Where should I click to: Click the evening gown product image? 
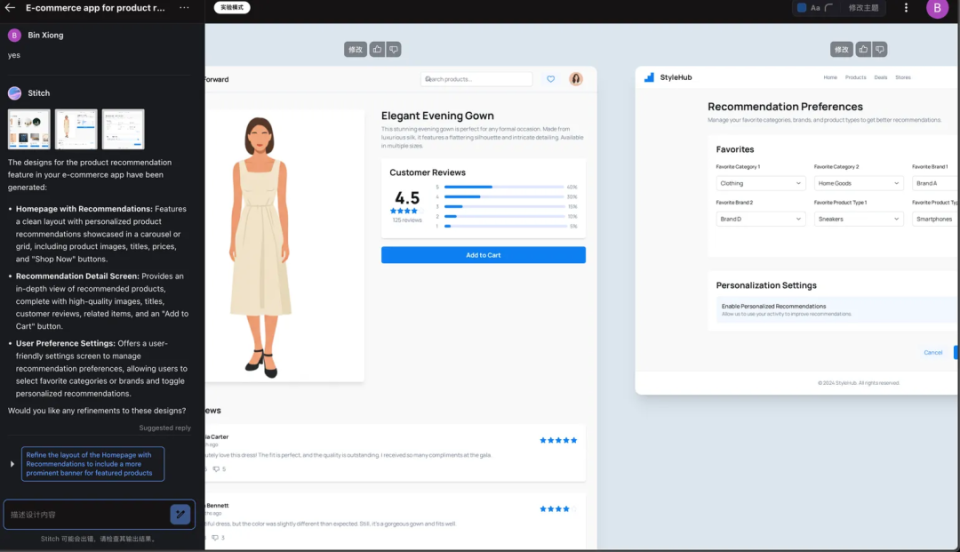[x=261, y=246]
